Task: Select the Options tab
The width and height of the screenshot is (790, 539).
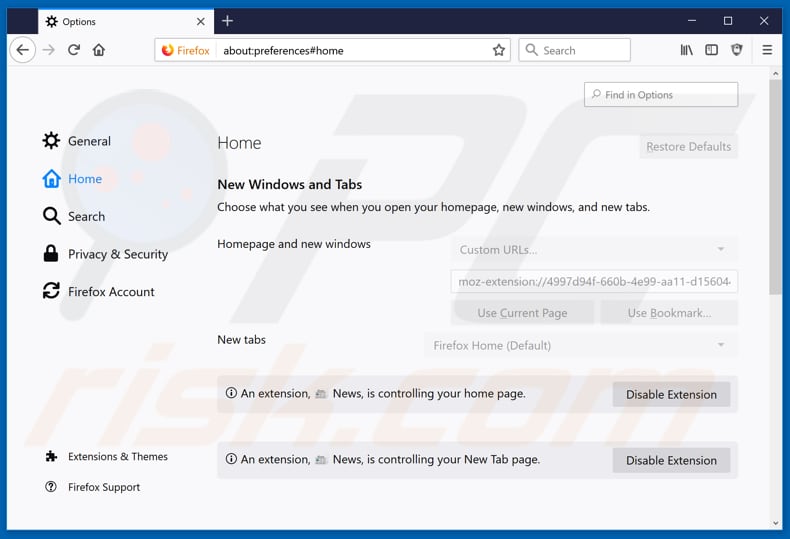Action: pyautogui.click(x=126, y=22)
